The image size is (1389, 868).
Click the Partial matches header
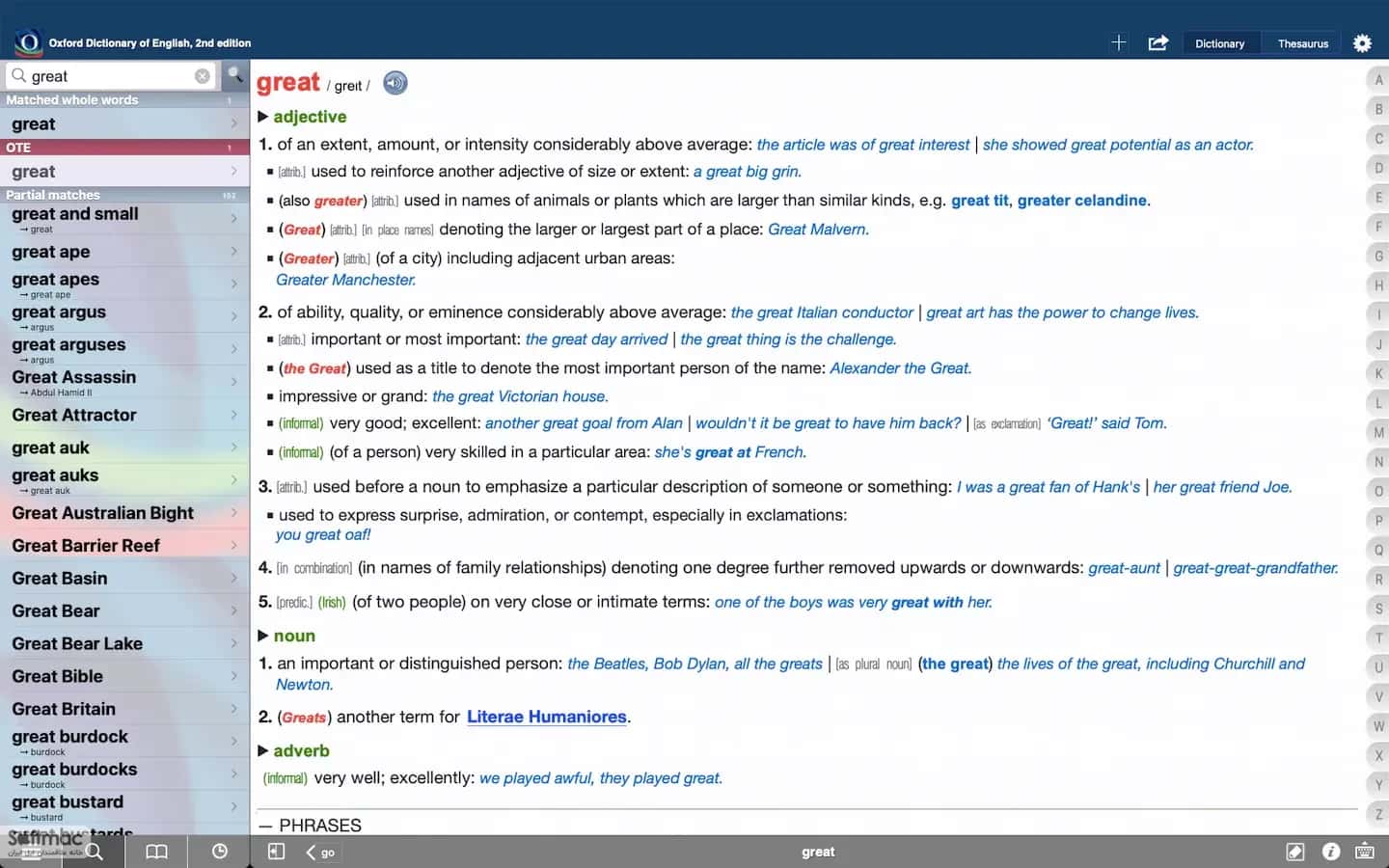pos(124,195)
